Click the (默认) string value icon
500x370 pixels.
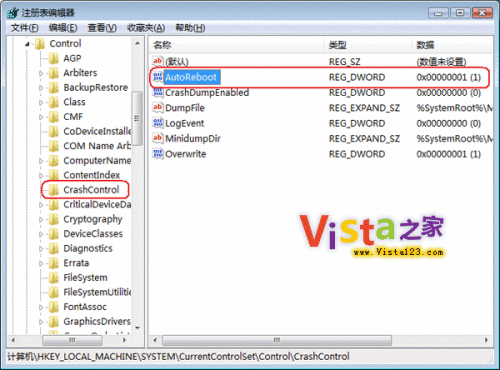tap(158, 61)
